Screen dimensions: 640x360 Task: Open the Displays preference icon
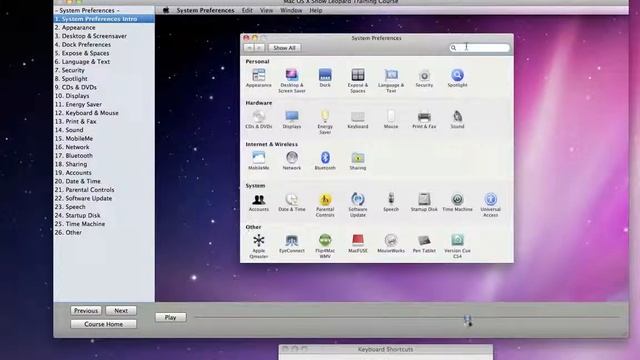point(292,117)
